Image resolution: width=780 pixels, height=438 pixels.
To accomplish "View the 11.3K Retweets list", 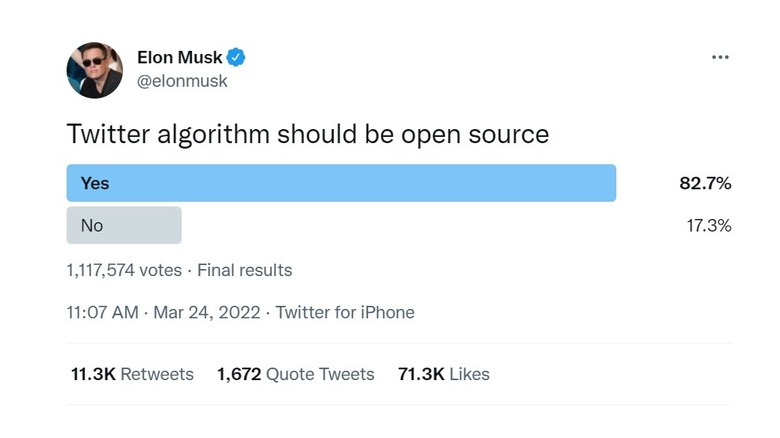I will (x=132, y=374).
